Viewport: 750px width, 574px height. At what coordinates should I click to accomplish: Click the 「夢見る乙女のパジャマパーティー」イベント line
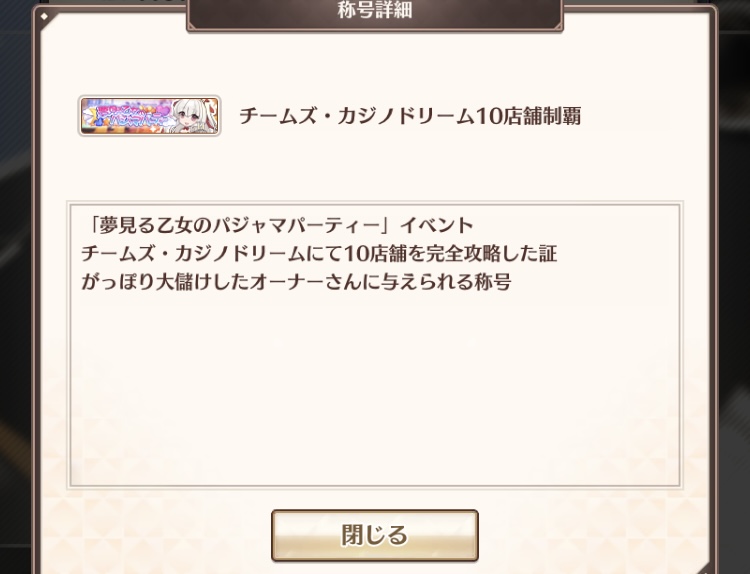tap(278, 225)
